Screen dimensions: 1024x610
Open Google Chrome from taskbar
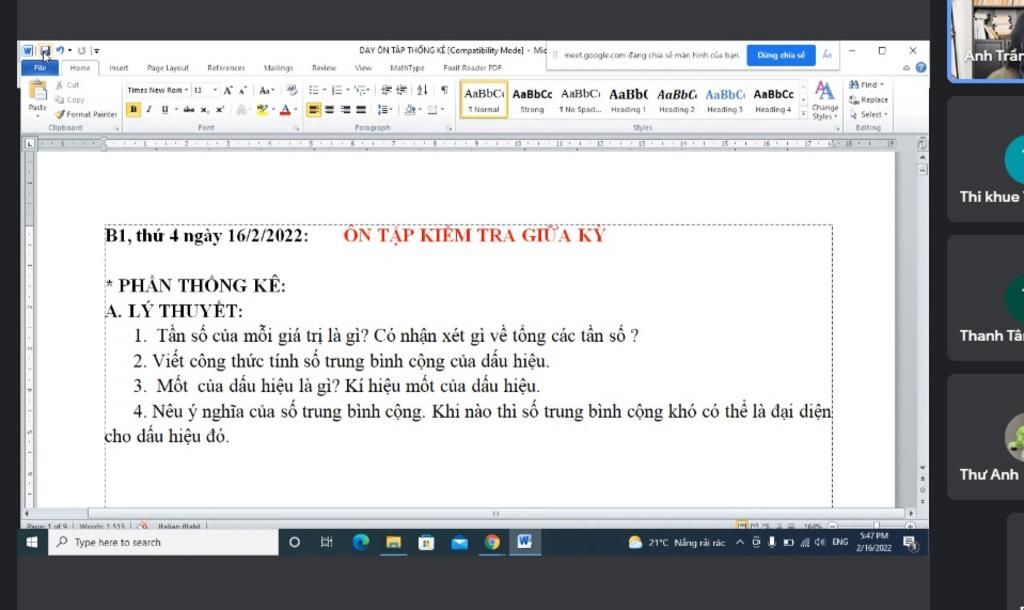492,542
